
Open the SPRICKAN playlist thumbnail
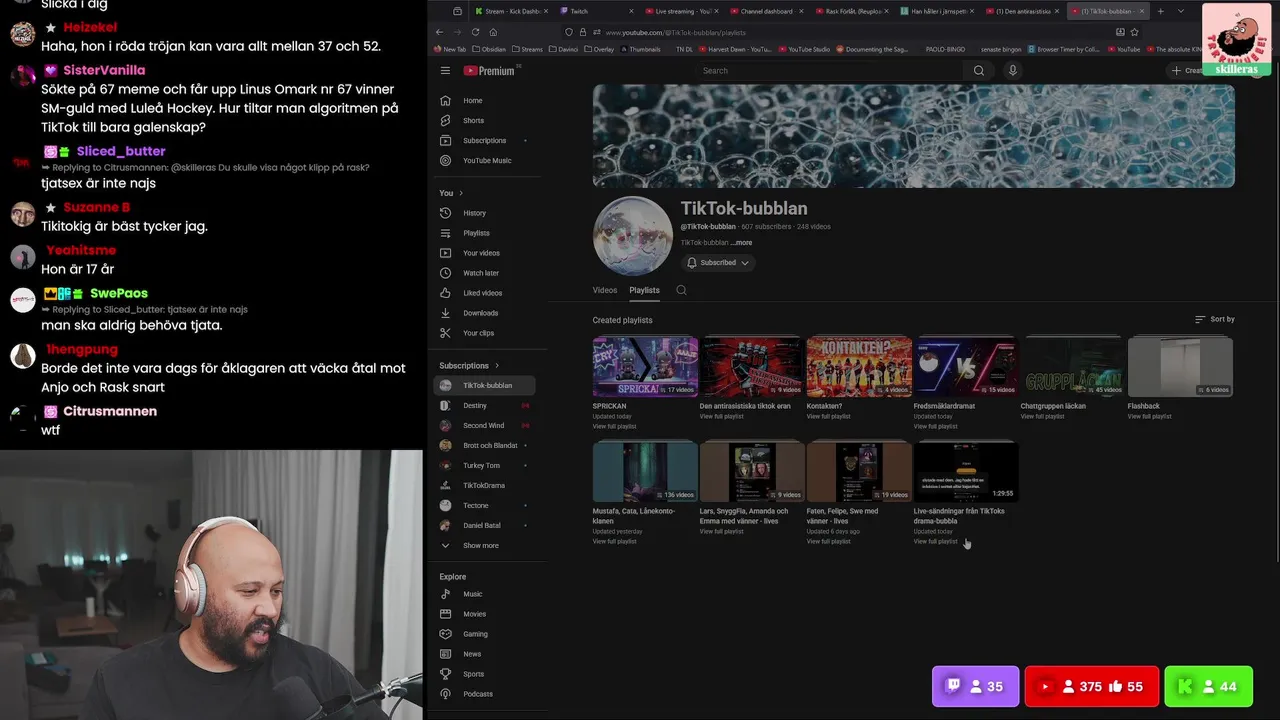645,367
